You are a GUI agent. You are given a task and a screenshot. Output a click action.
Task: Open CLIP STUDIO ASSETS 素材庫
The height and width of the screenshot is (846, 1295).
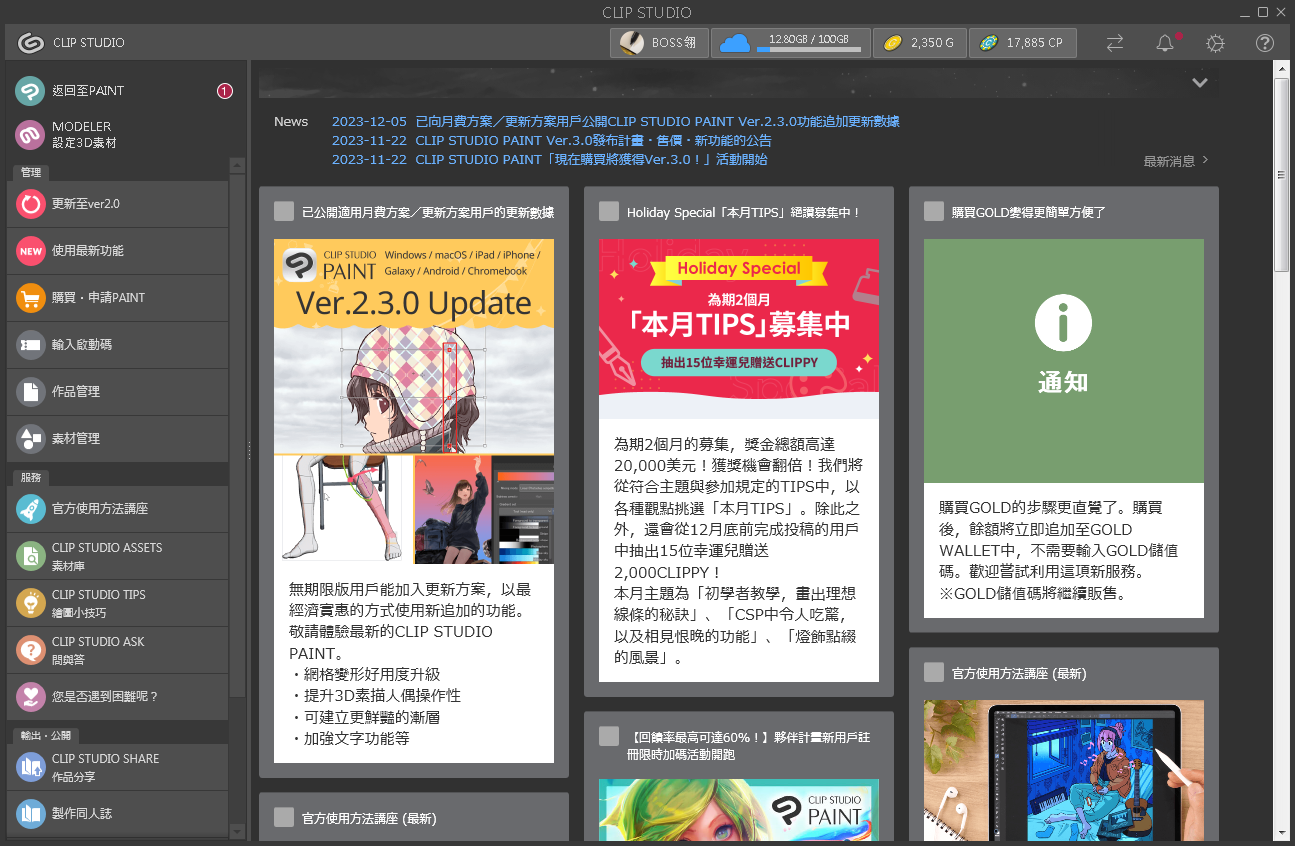[117, 556]
